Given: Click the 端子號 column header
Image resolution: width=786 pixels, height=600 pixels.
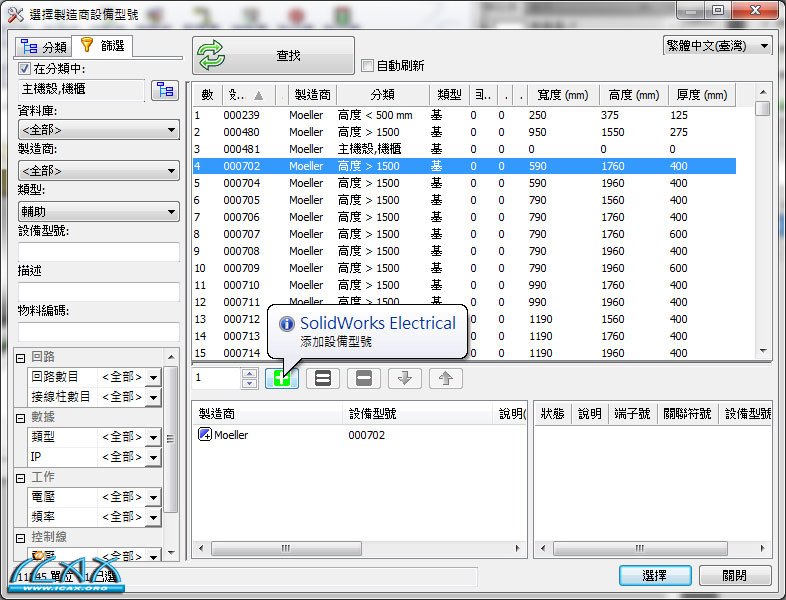Looking at the screenshot, I should (632, 414).
